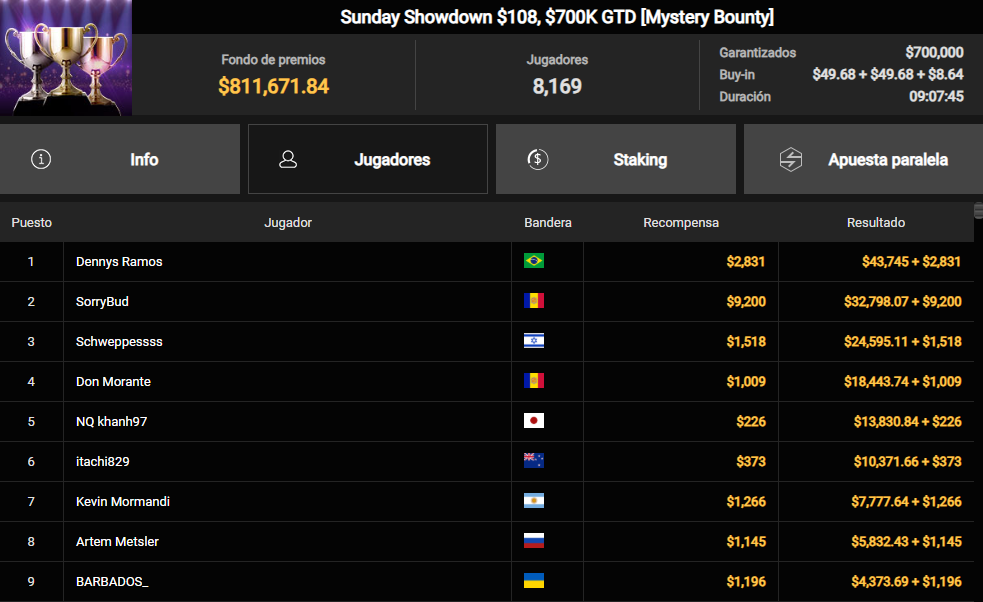
Task: Click the Argentina flag for Kevin Mormandi
Action: pos(534,500)
